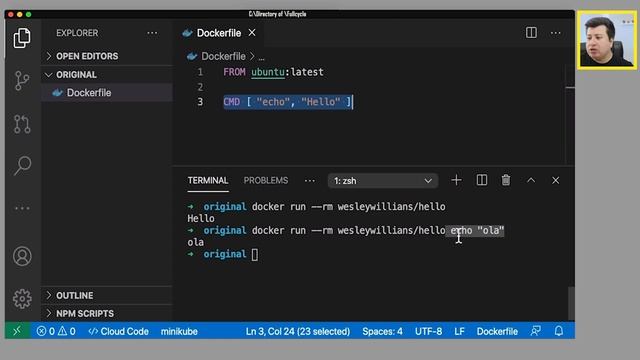
Task: Click the webcam video thumbnail
Action: coord(607,40)
